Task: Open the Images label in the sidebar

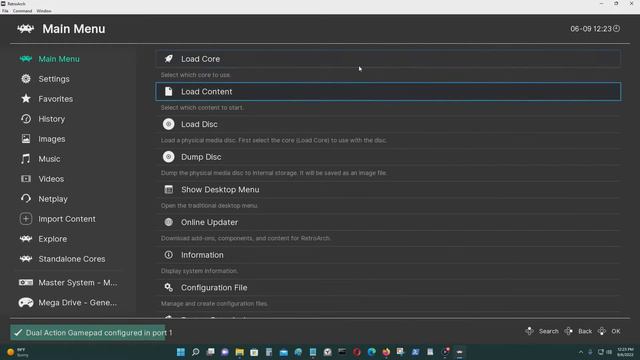Action: pos(52,139)
